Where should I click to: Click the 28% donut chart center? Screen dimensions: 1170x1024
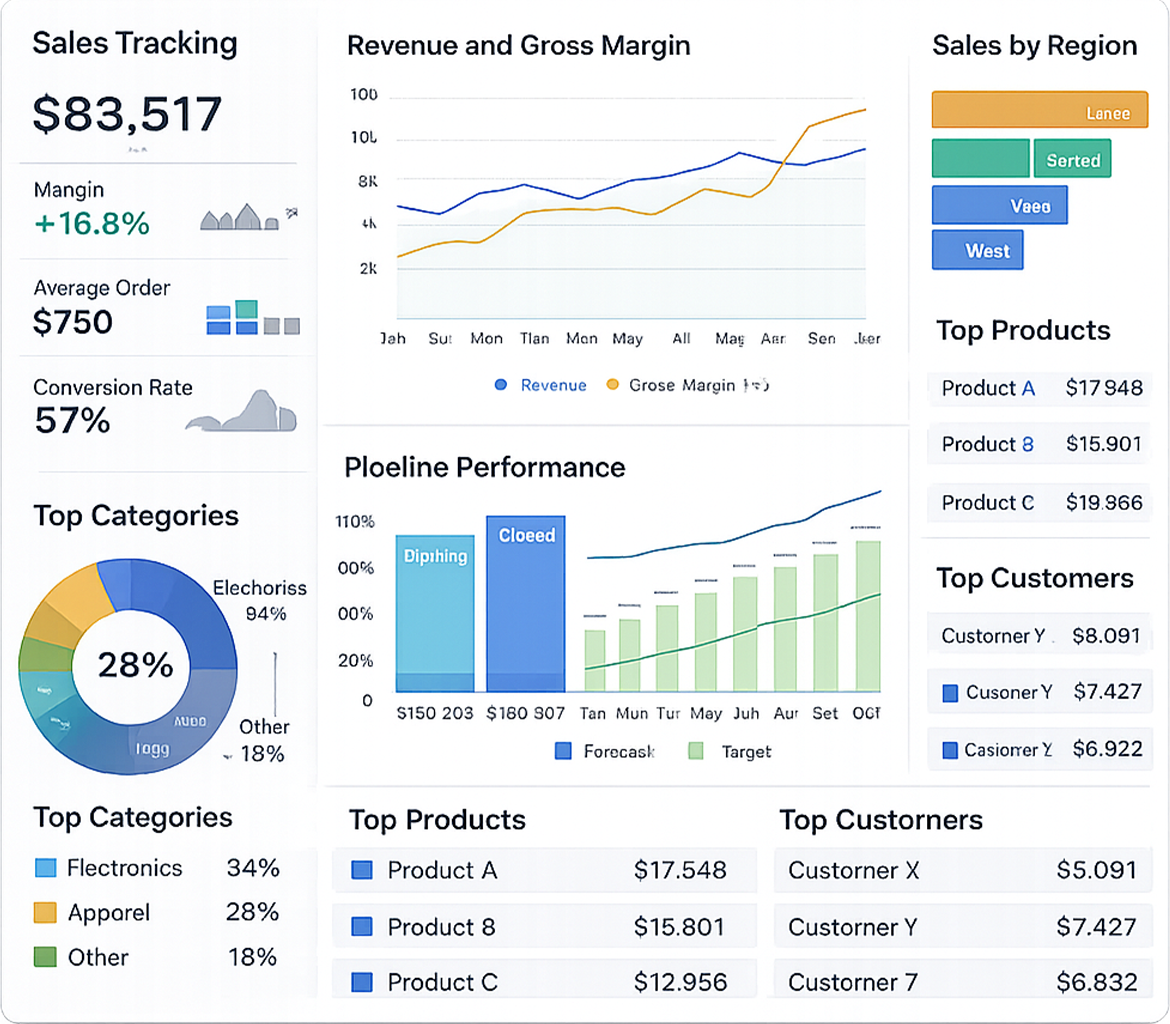135,665
